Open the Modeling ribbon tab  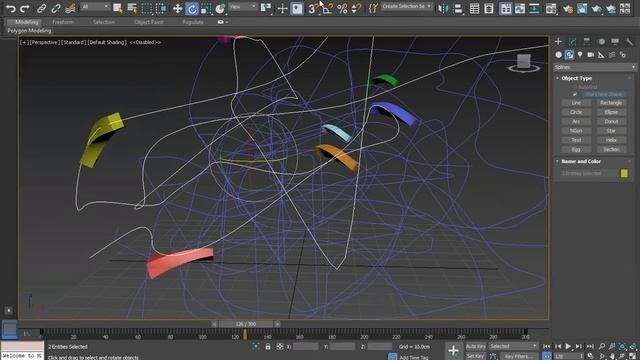click(x=27, y=22)
